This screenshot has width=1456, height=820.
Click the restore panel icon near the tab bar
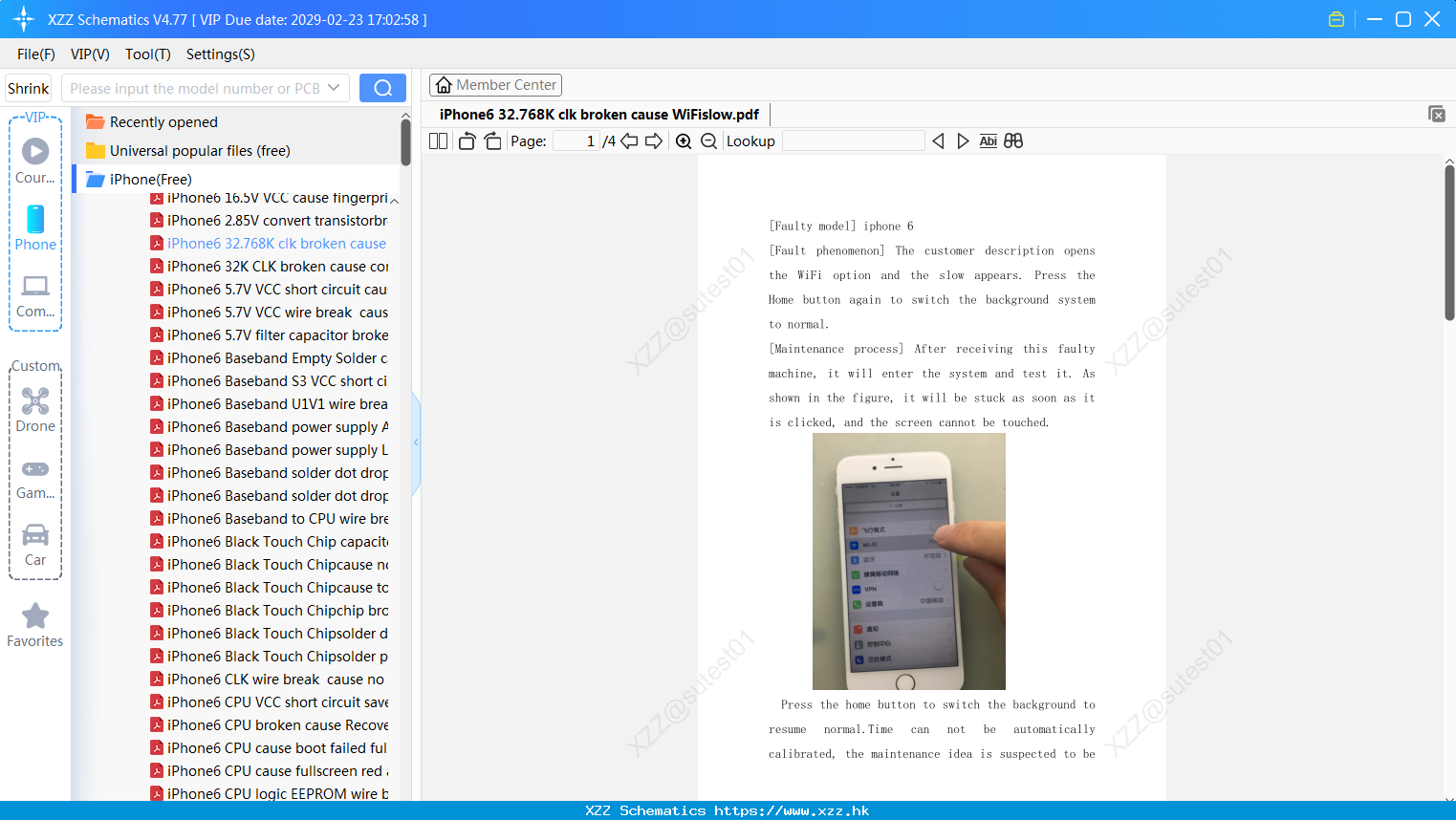(x=1436, y=114)
